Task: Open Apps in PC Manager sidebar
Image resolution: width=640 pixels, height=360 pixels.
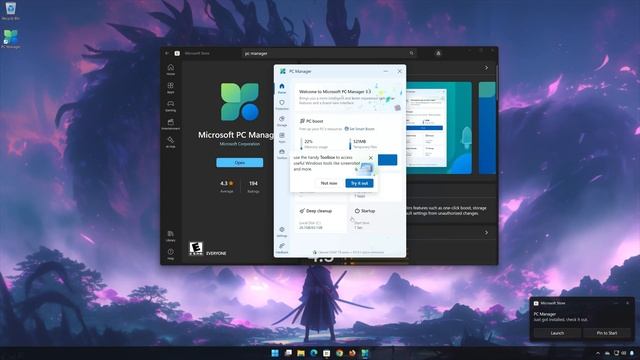Action: (x=282, y=137)
